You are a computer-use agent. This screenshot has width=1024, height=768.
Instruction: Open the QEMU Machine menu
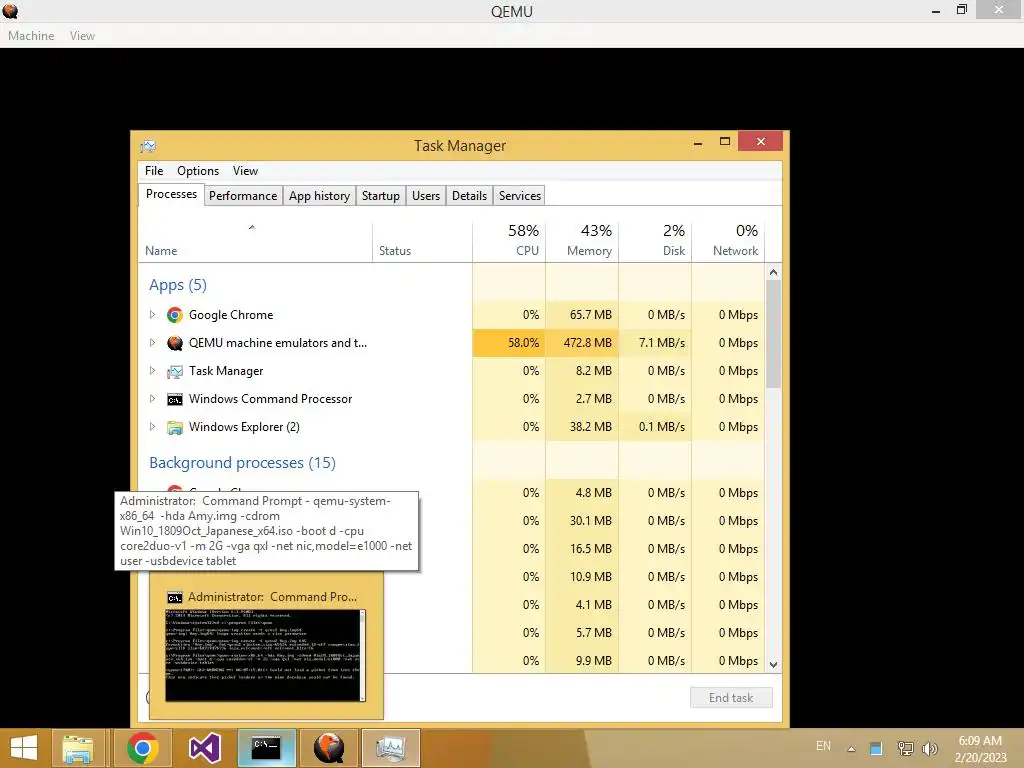click(31, 36)
